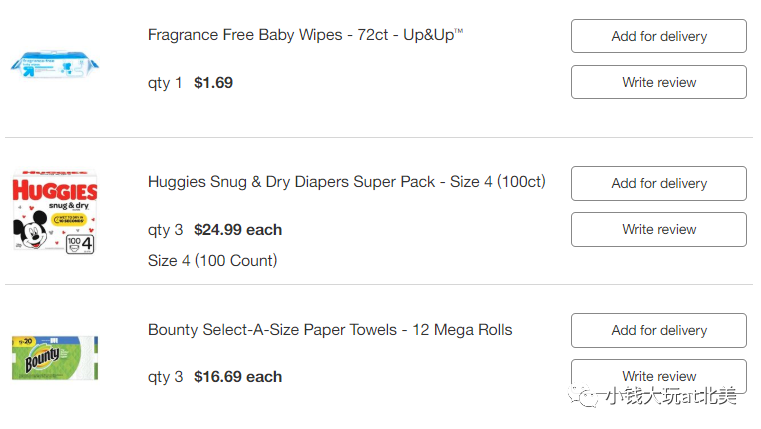This screenshot has height=429, width=761.
Task: Click the Size 4 (100 Count) text
Action: point(212,261)
